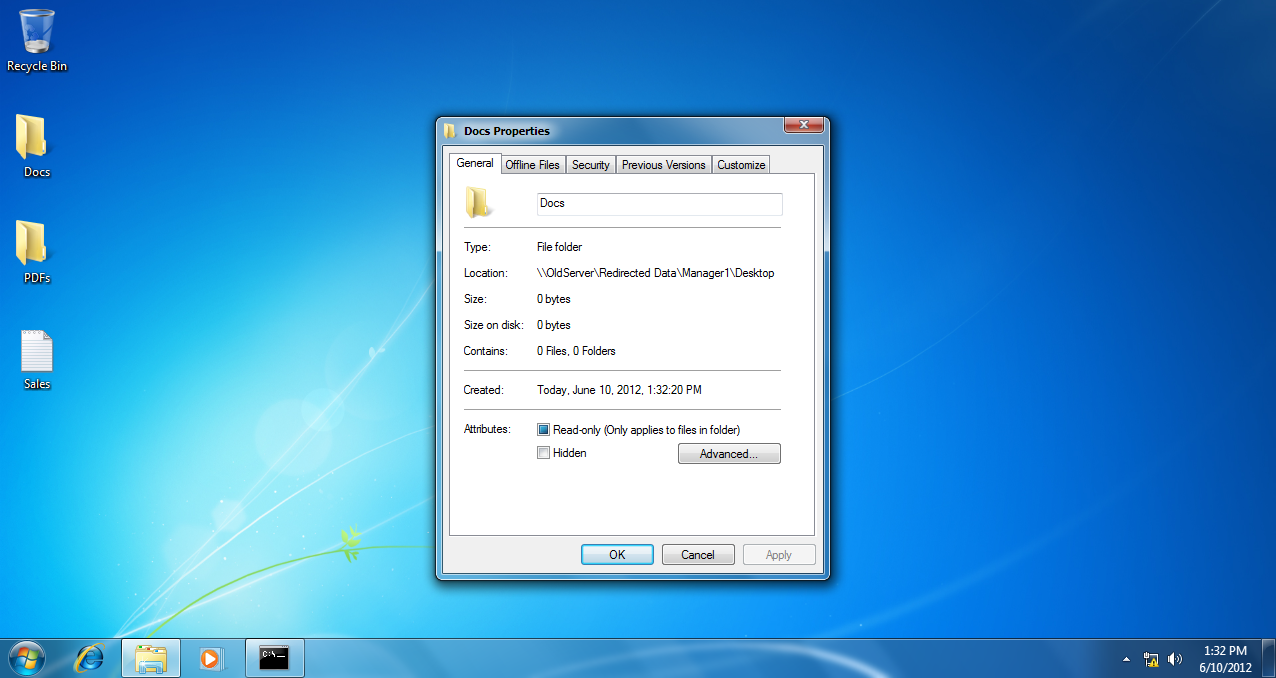
Task: Switch to the Security tab
Action: (590, 164)
